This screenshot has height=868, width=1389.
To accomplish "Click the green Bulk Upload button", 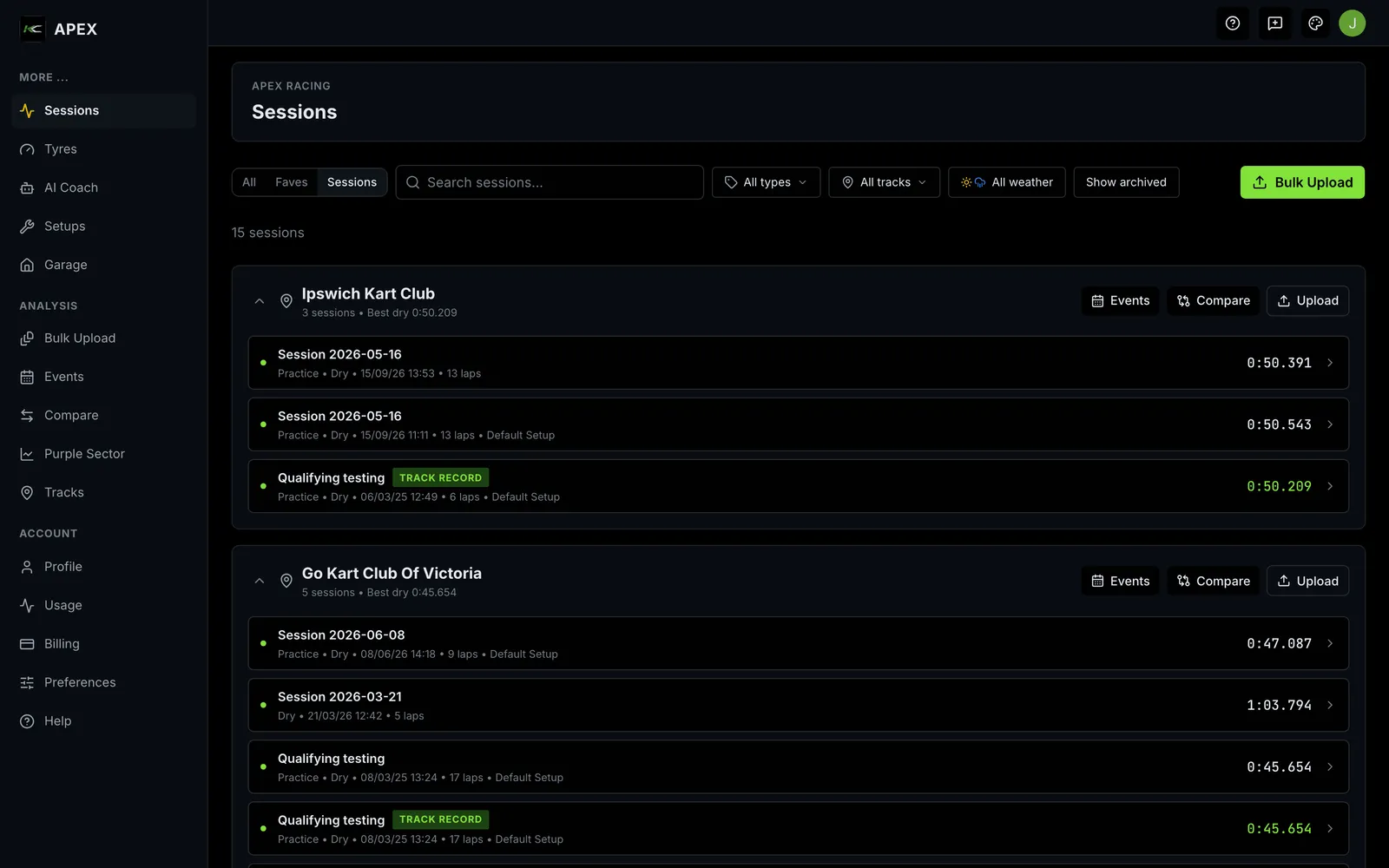I will click(x=1302, y=182).
